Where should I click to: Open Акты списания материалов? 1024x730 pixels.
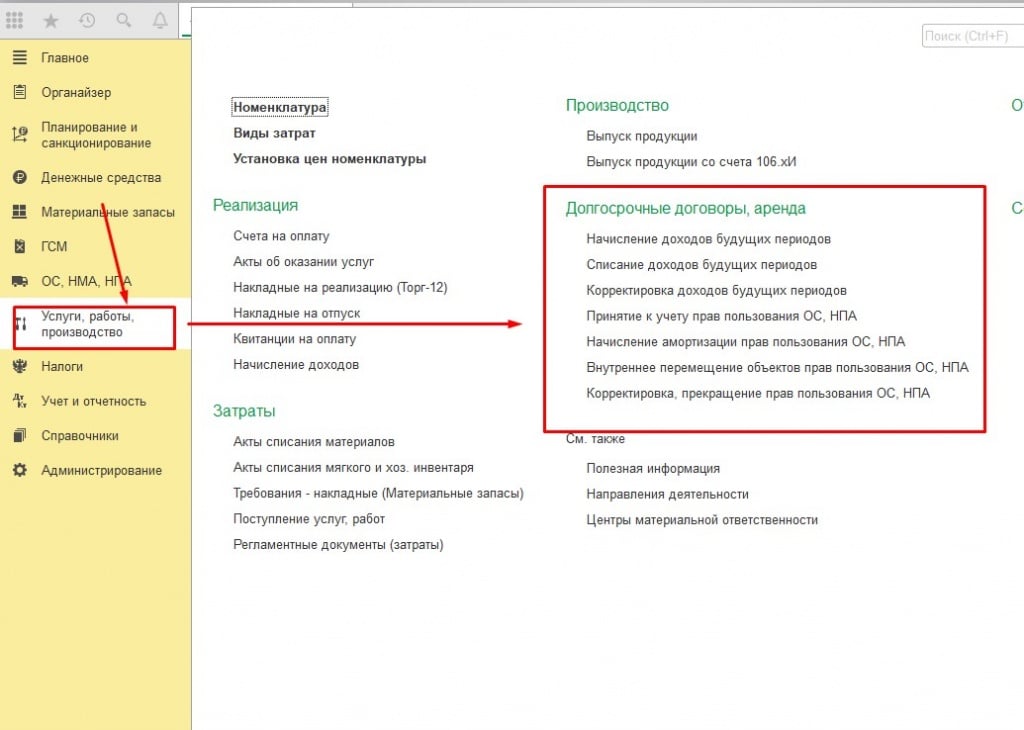click(x=314, y=442)
